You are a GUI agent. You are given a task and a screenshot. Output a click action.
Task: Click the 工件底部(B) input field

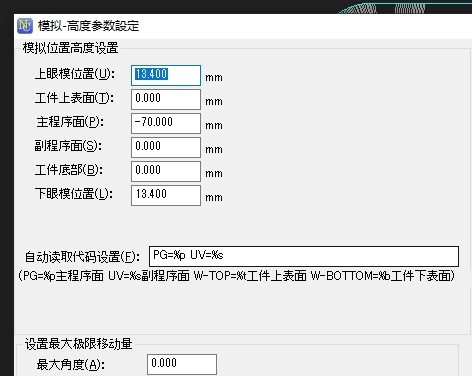pos(166,171)
